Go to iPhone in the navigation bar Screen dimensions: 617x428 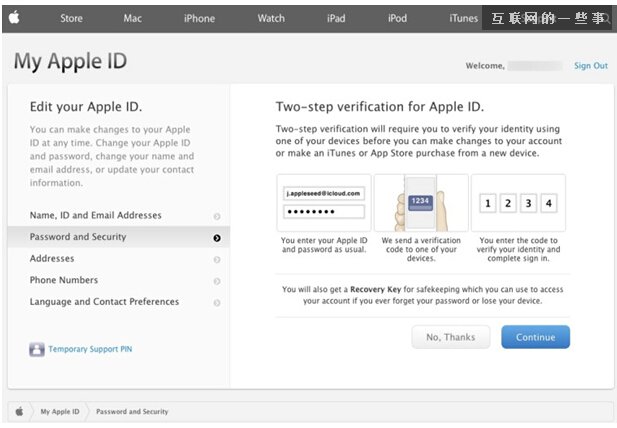coord(199,18)
